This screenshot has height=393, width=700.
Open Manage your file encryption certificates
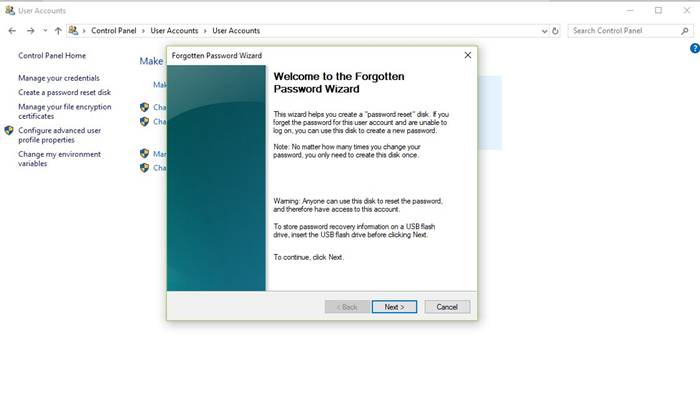[65, 111]
